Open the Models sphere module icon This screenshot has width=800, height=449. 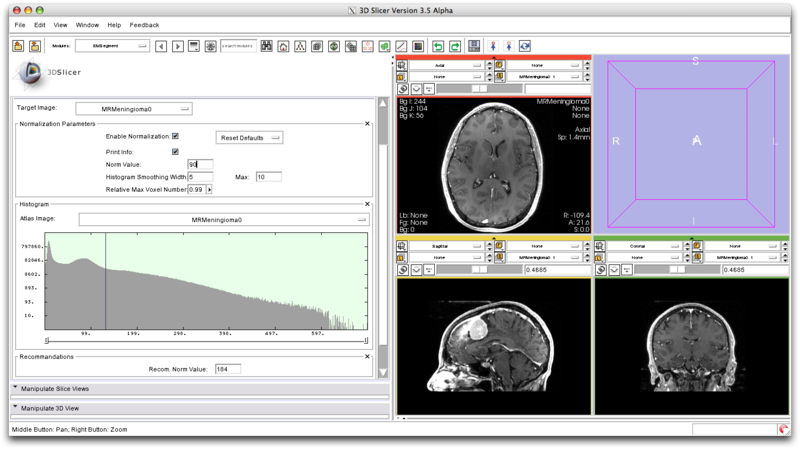334,46
